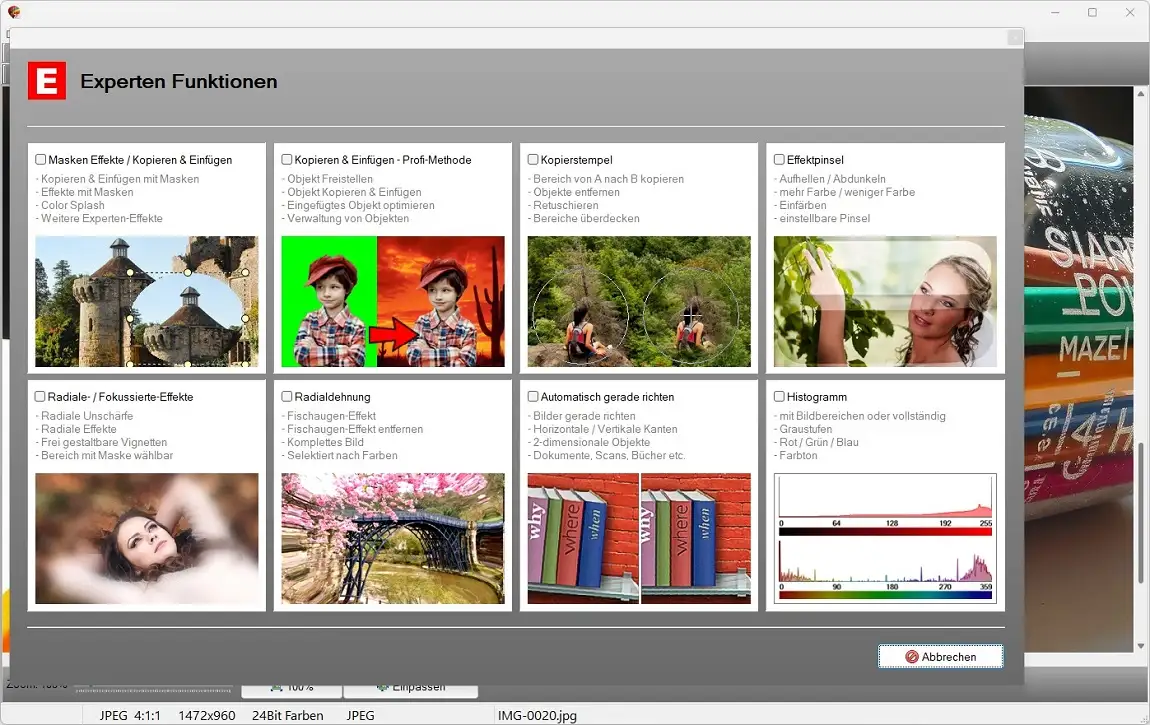This screenshot has width=1150, height=725.
Task: Click the bookshelf preview under Automatisch gerade richten
Action: pos(638,538)
